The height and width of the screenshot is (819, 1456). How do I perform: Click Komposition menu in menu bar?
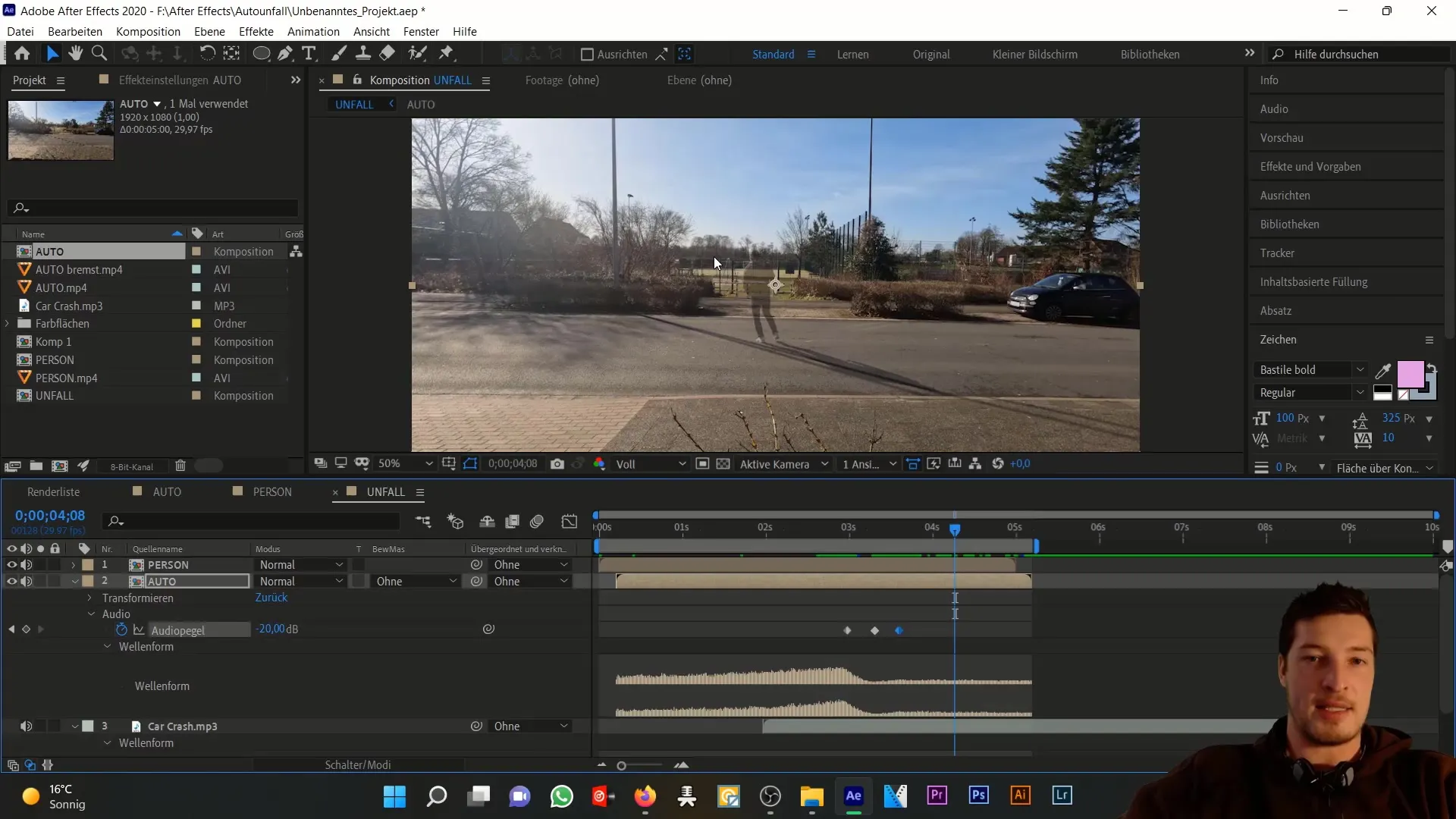(x=148, y=31)
